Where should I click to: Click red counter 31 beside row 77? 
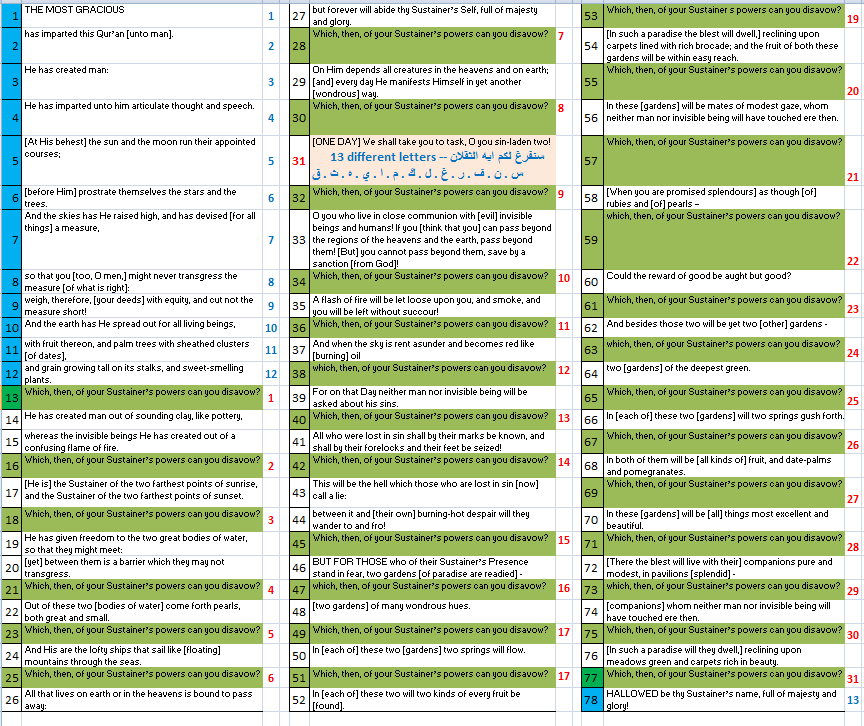852,679
